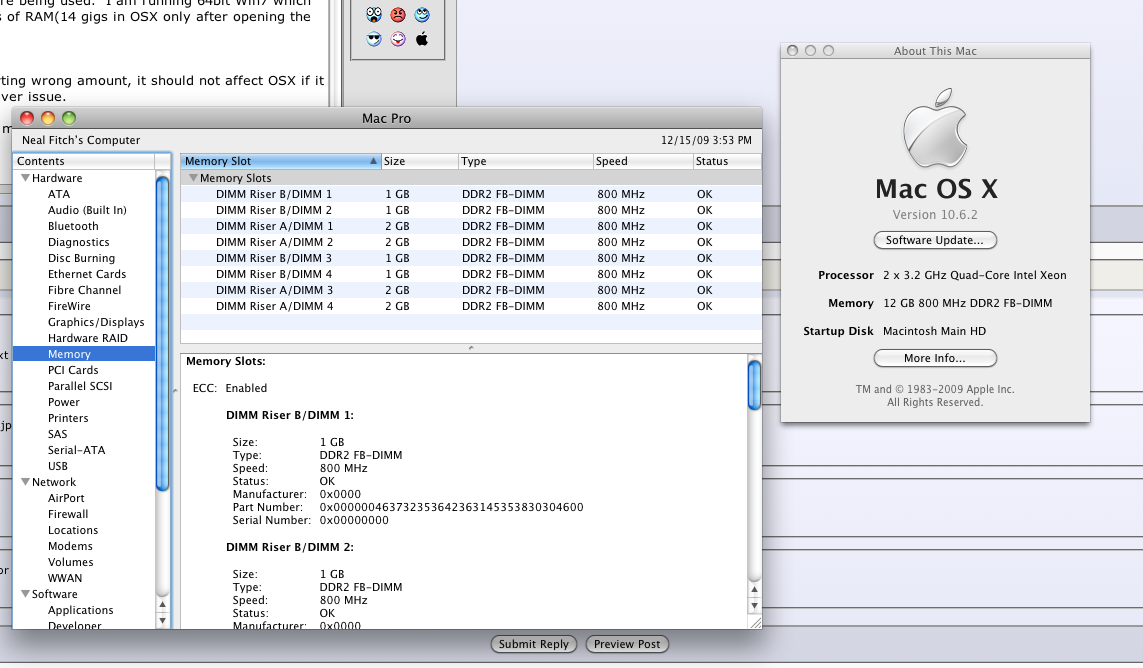
Task: Insert the black Apple logo smiley
Action: [x=422, y=39]
